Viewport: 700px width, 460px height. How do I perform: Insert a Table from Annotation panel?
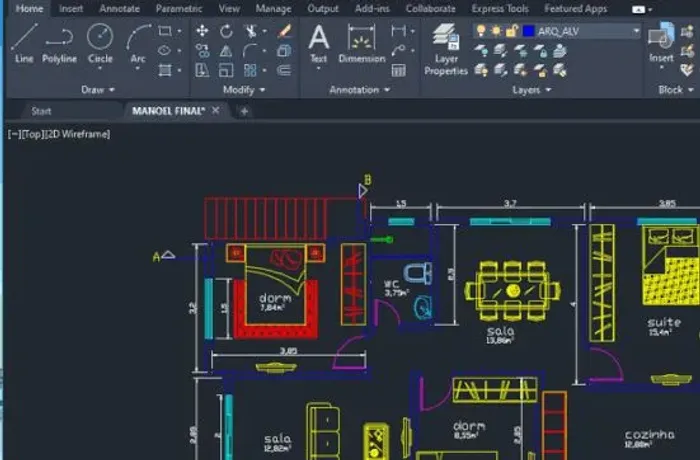[x=398, y=70]
